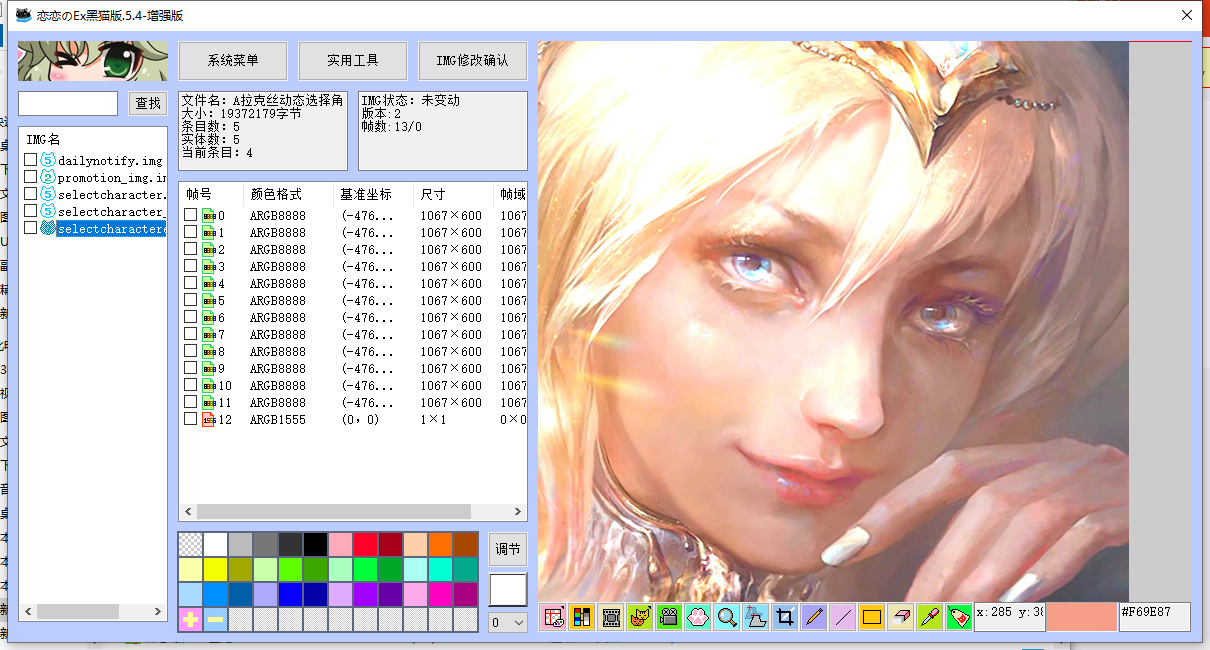
Task: Click the cat face toolbar icon
Action: [x=639, y=617]
